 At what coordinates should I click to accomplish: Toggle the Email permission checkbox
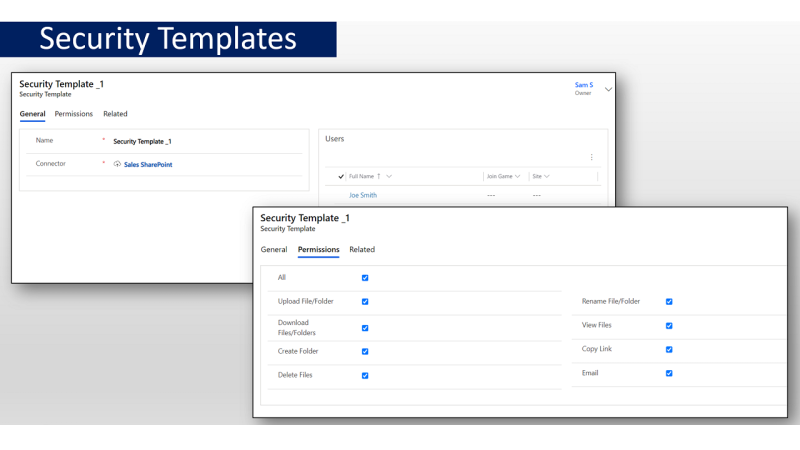pos(669,374)
